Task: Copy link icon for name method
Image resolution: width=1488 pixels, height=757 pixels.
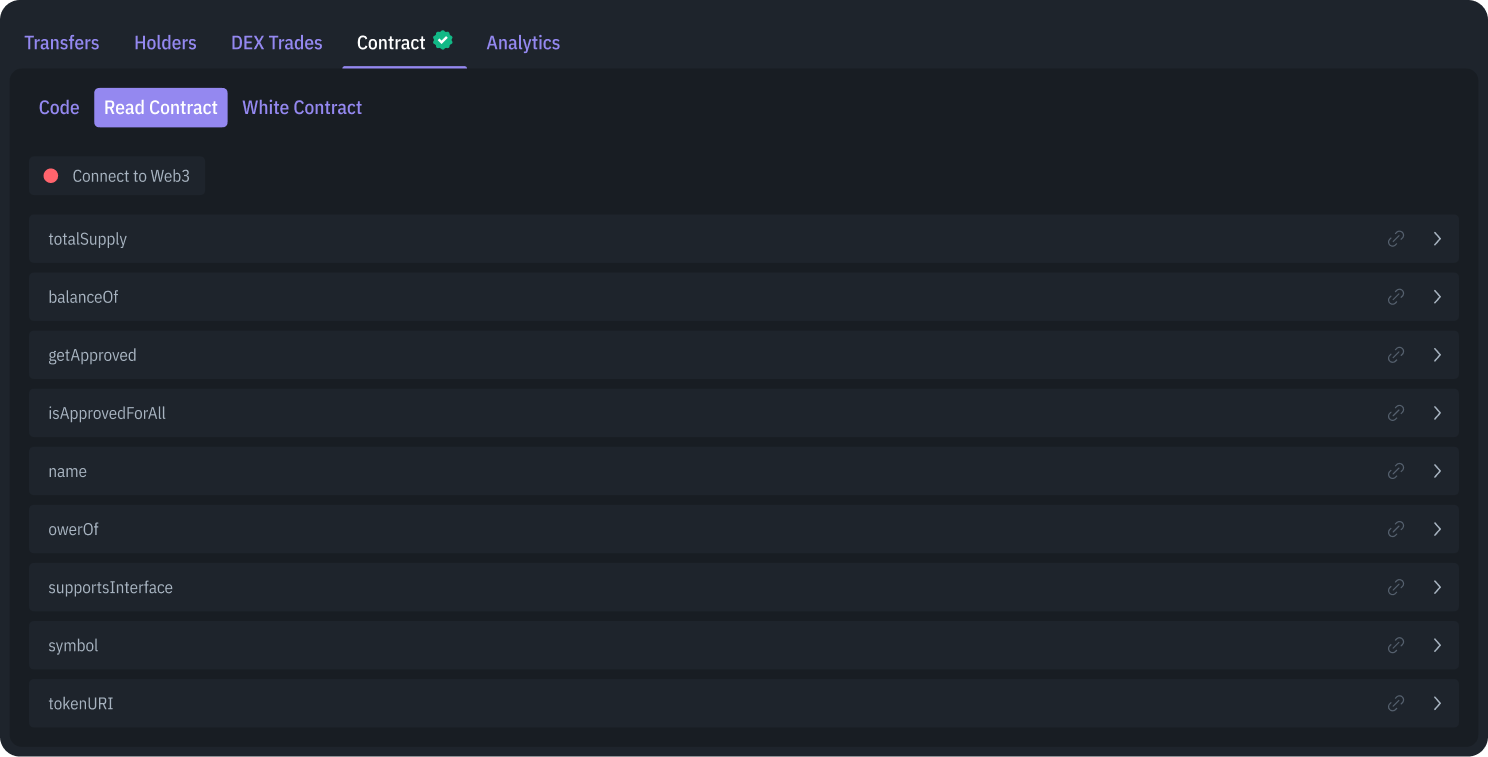Action: [x=1396, y=471]
